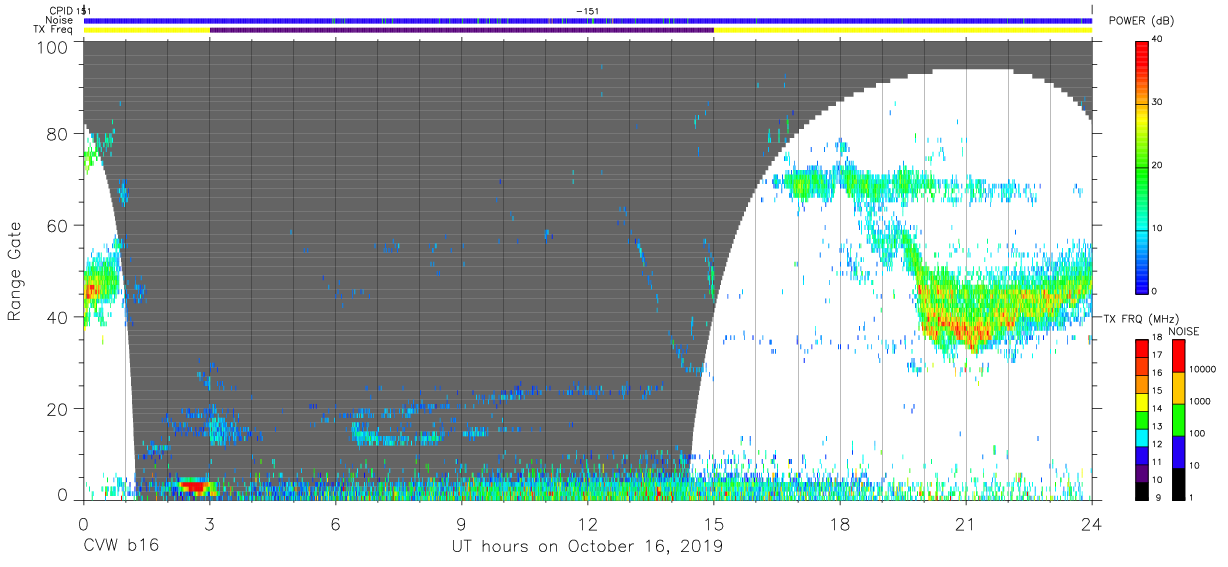Click the blue segment of the NOISE colorbar
This screenshot has height=567, width=1228.
1178,451
